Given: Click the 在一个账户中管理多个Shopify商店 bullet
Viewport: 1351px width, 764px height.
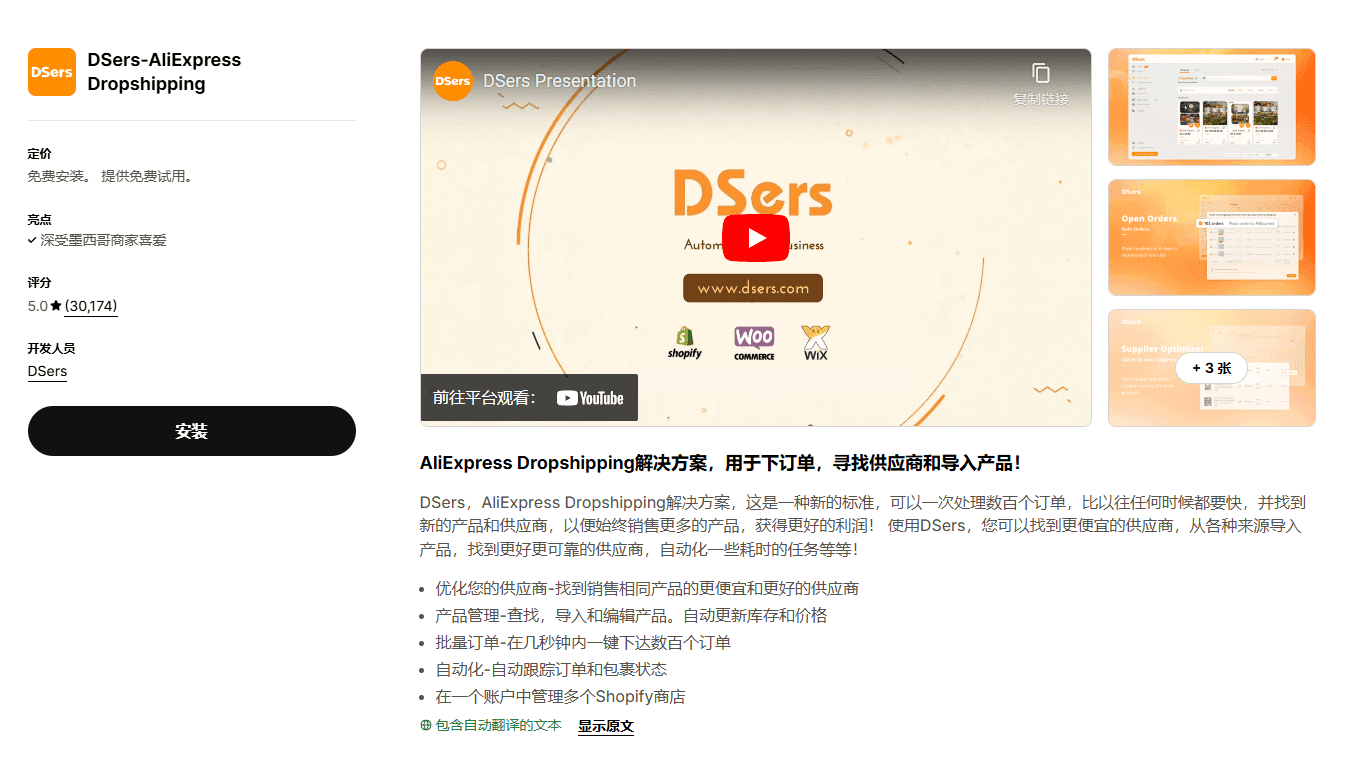Looking at the screenshot, I should click(560, 696).
